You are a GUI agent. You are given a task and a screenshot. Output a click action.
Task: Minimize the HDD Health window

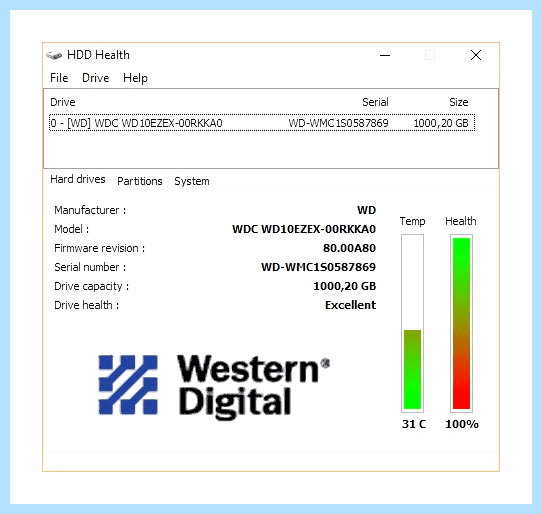(x=385, y=55)
